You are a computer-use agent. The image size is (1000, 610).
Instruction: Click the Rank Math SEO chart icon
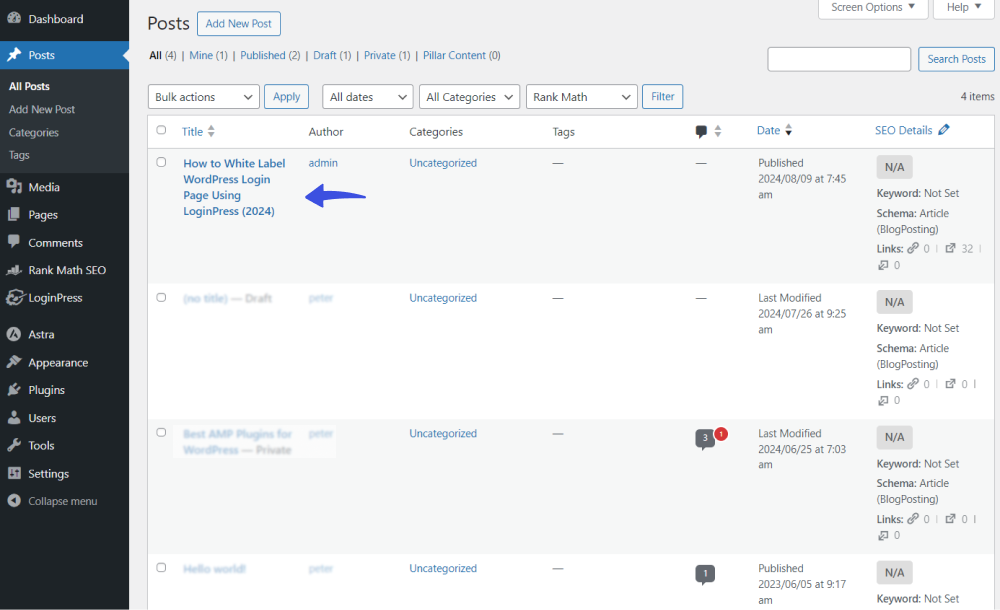14,270
